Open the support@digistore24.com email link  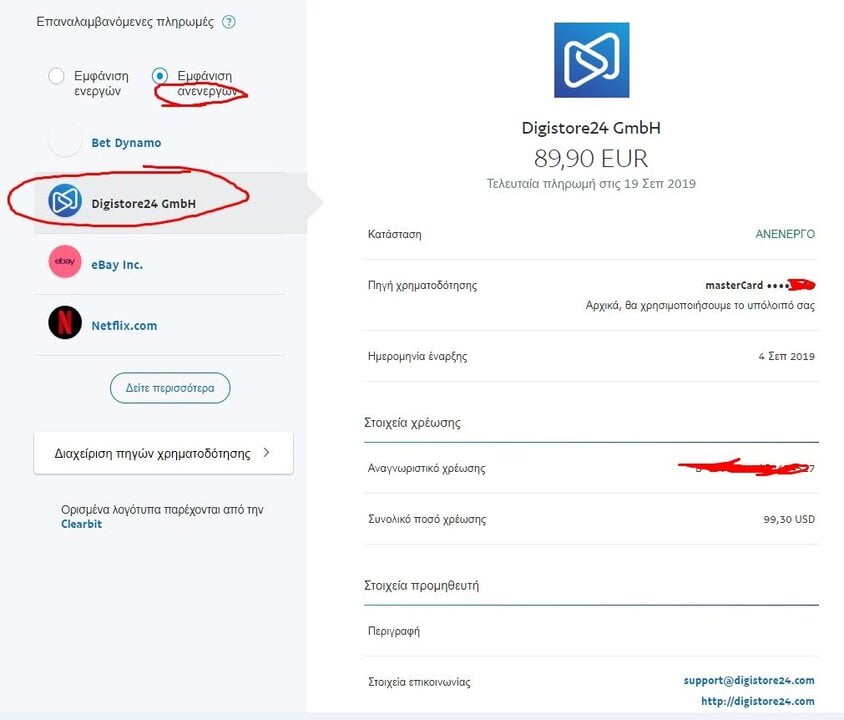[x=749, y=680]
